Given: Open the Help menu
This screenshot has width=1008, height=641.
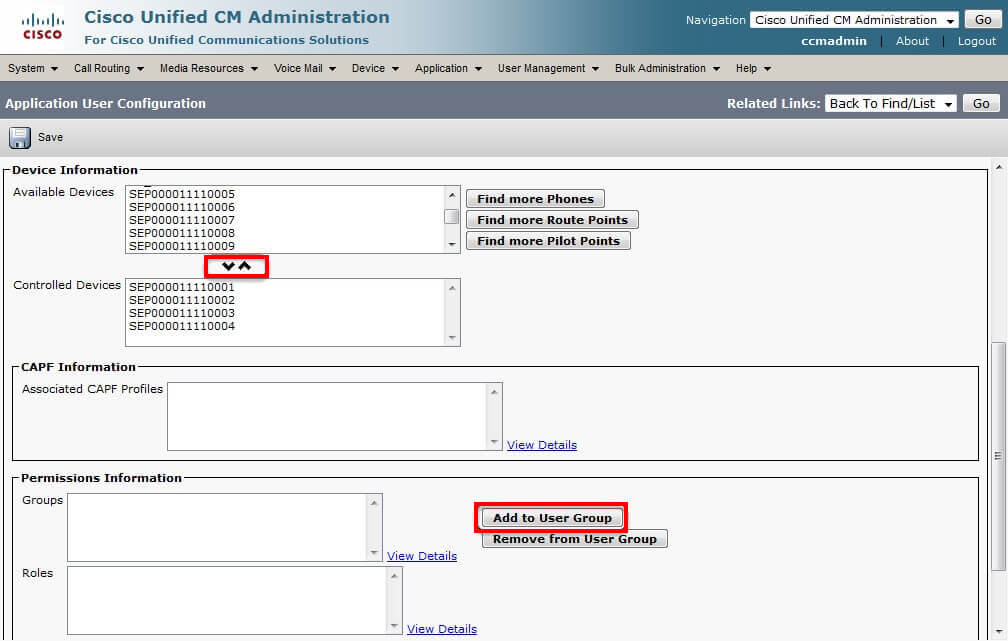Looking at the screenshot, I should click(753, 68).
